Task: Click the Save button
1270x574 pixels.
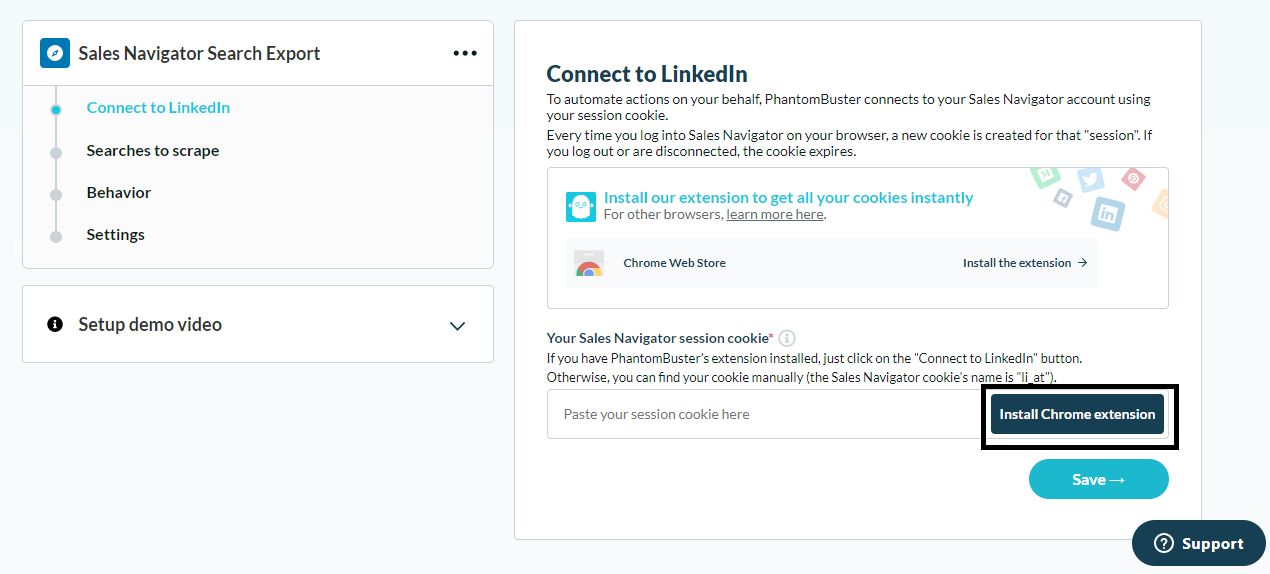Action: 1098,479
